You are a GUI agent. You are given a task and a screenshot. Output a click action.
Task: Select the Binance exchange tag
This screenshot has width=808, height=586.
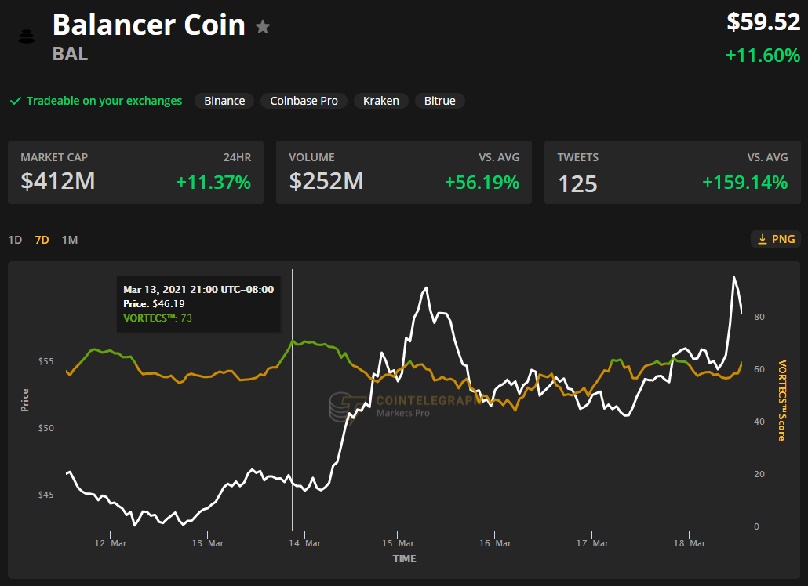[224, 101]
